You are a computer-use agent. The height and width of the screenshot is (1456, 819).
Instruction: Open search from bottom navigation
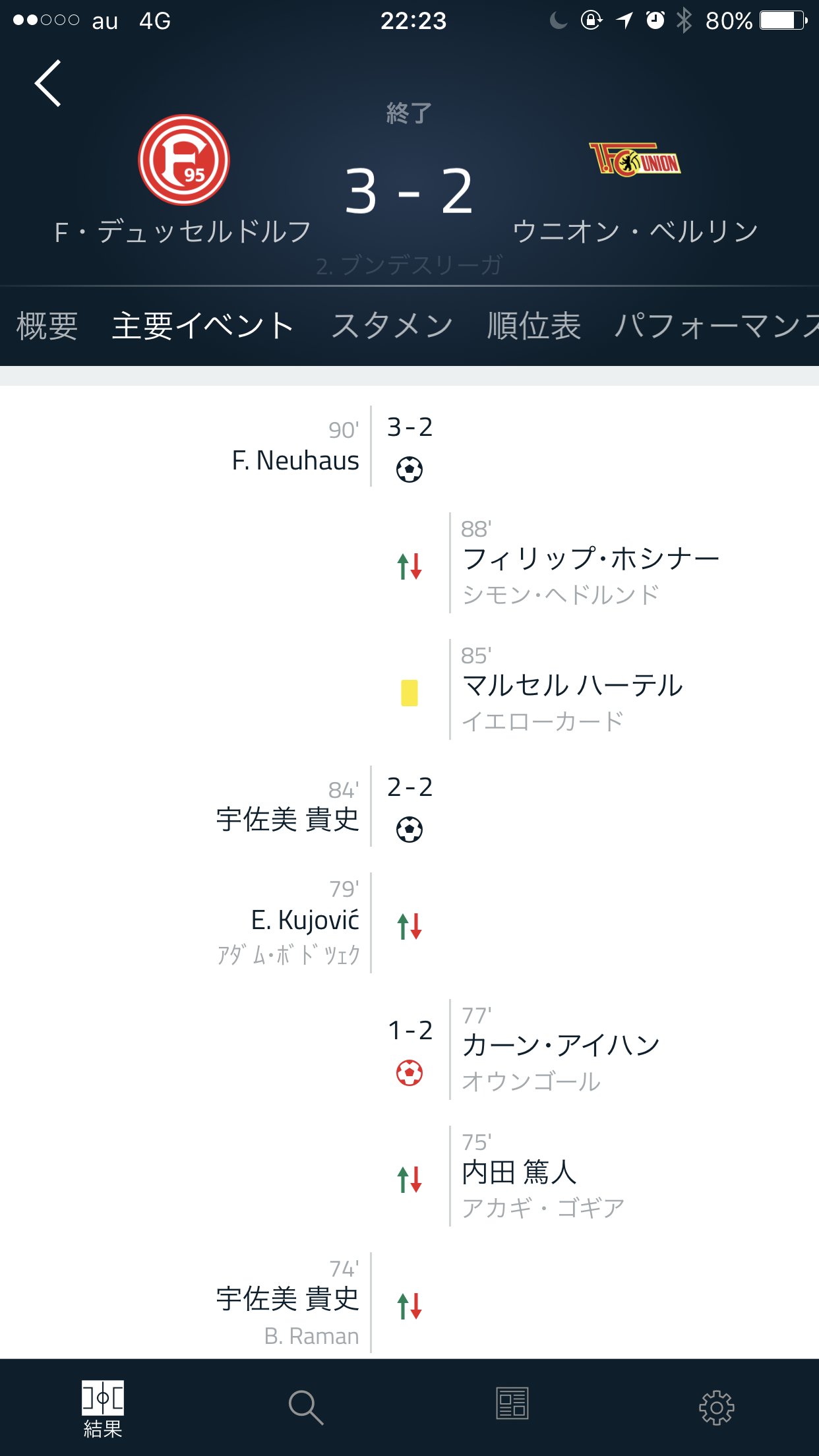point(306,1407)
